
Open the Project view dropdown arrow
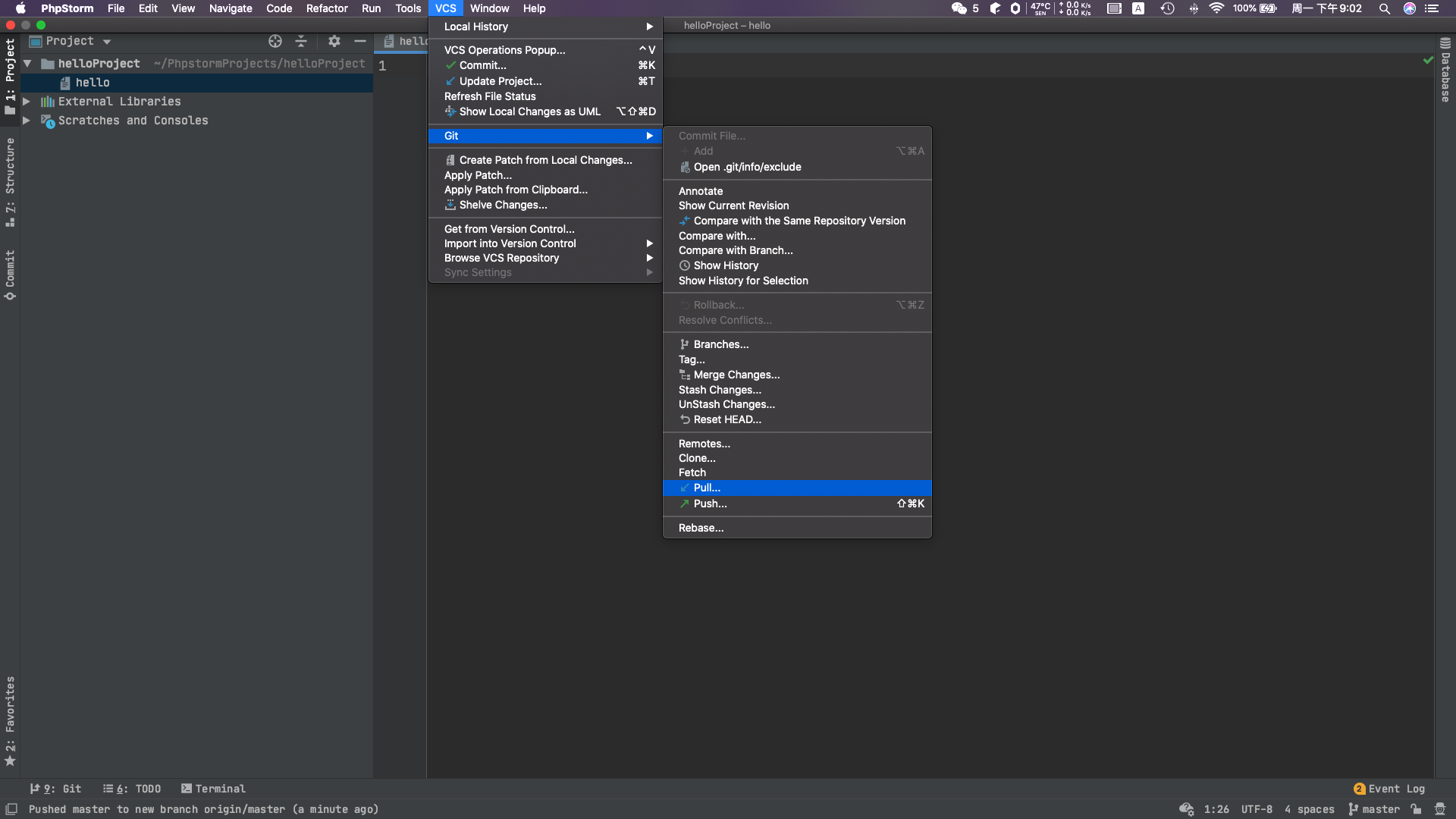(107, 42)
